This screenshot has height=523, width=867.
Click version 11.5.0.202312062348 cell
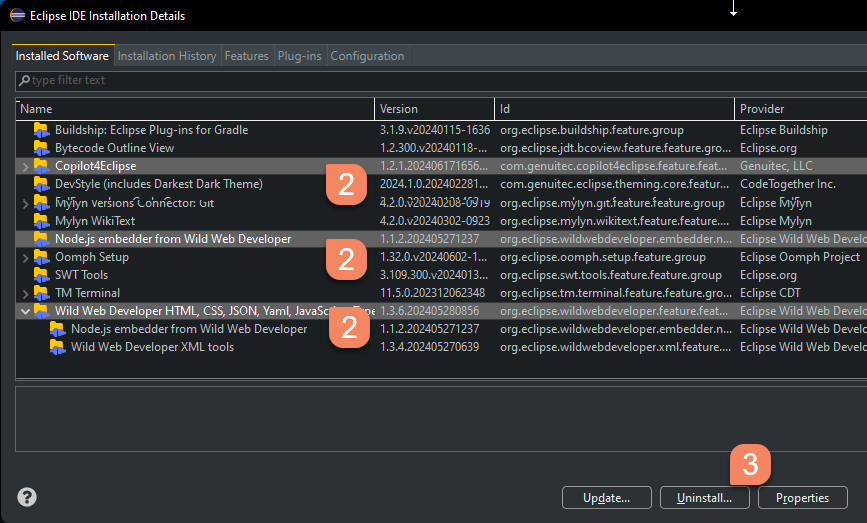[432, 293]
